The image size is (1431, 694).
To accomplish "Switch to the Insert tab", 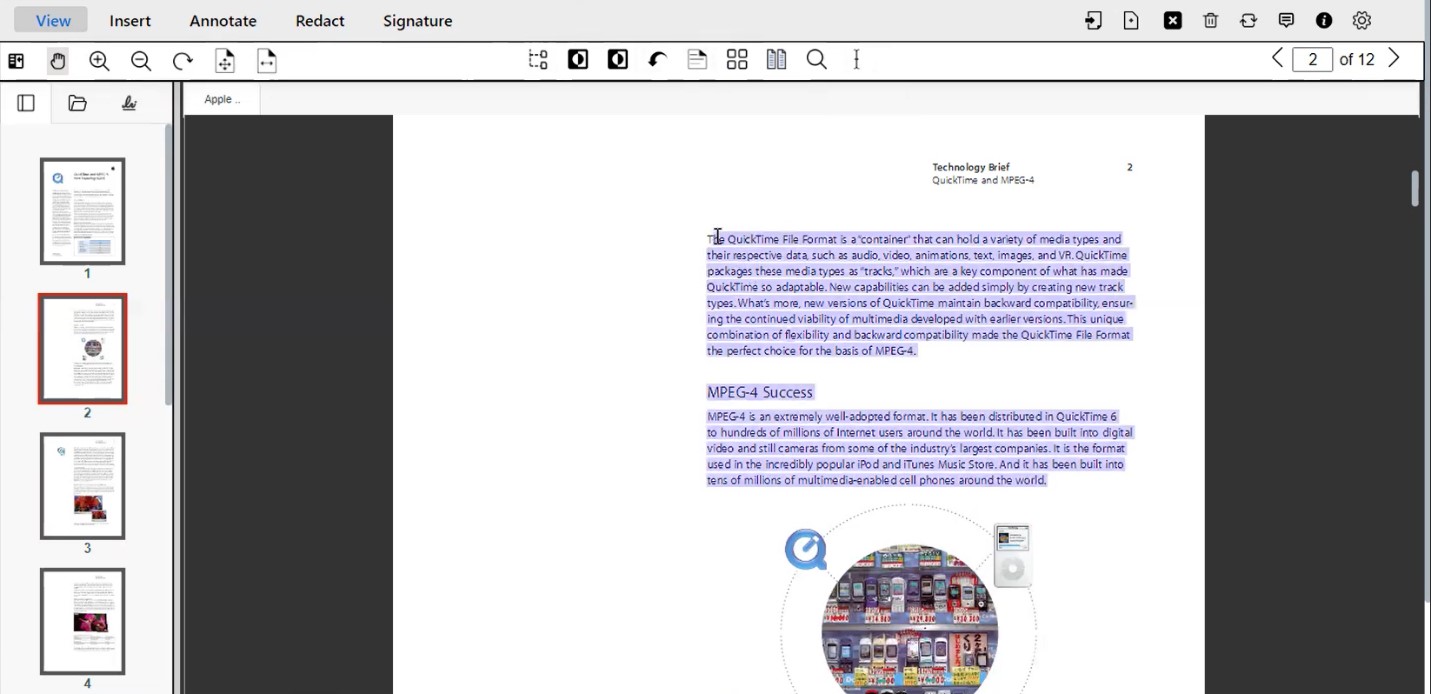I will pyautogui.click(x=130, y=20).
